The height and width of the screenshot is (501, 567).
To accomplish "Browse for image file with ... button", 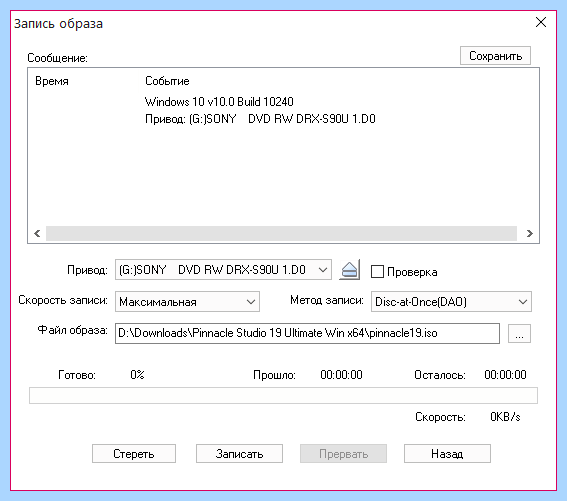I will pyautogui.click(x=519, y=334).
